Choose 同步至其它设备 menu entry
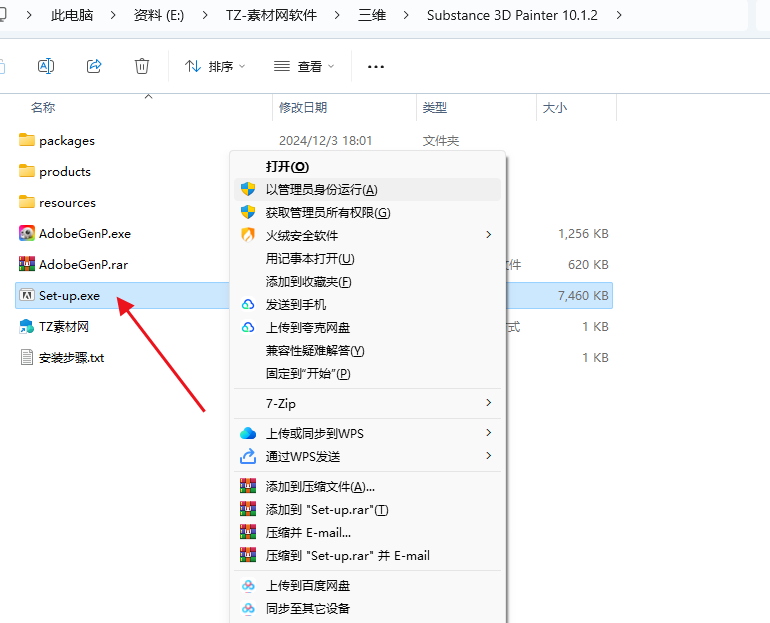 click(x=367, y=608)
